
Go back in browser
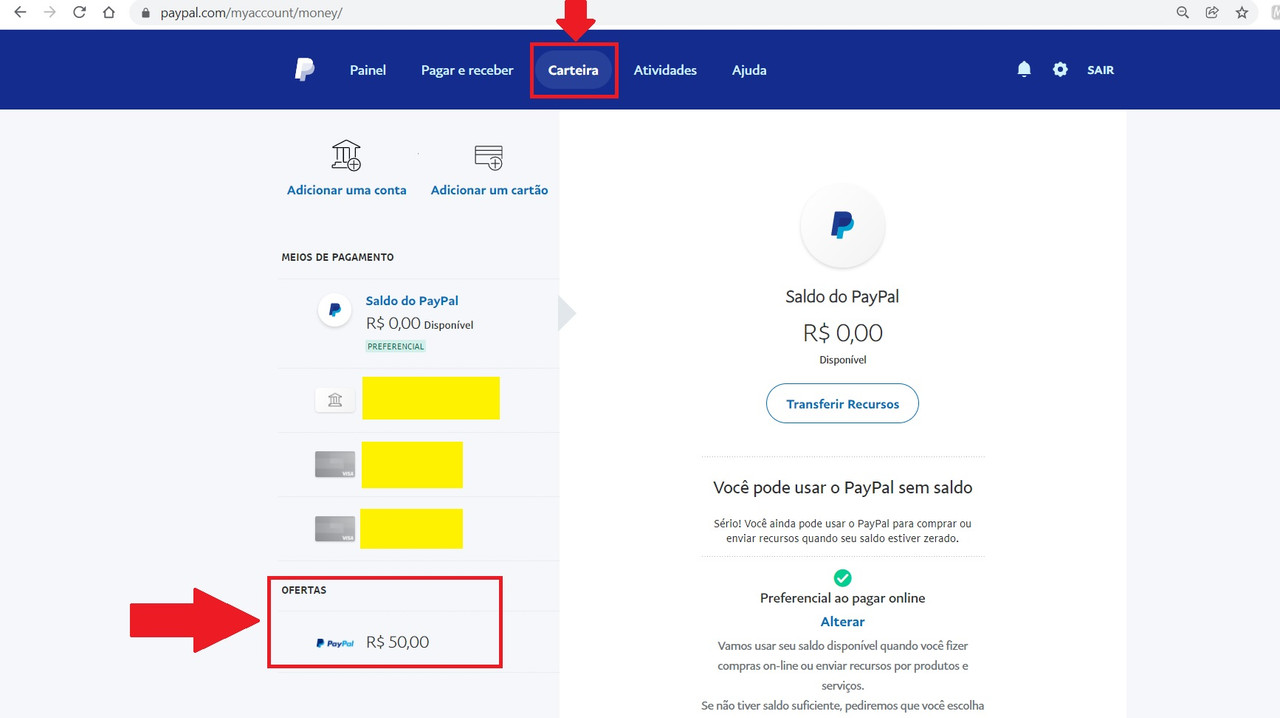point(20,13)
